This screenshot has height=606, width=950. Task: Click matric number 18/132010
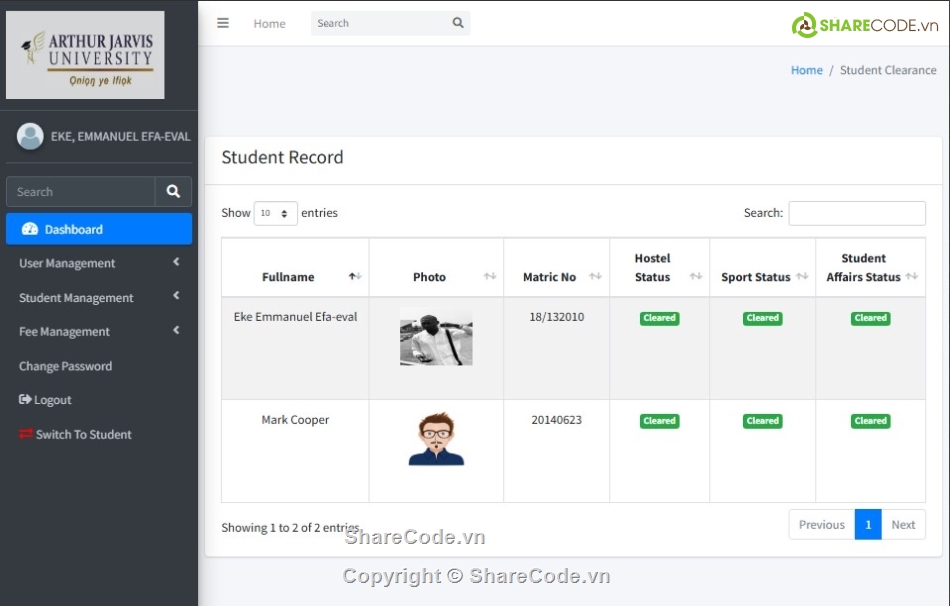coord(557,317)
